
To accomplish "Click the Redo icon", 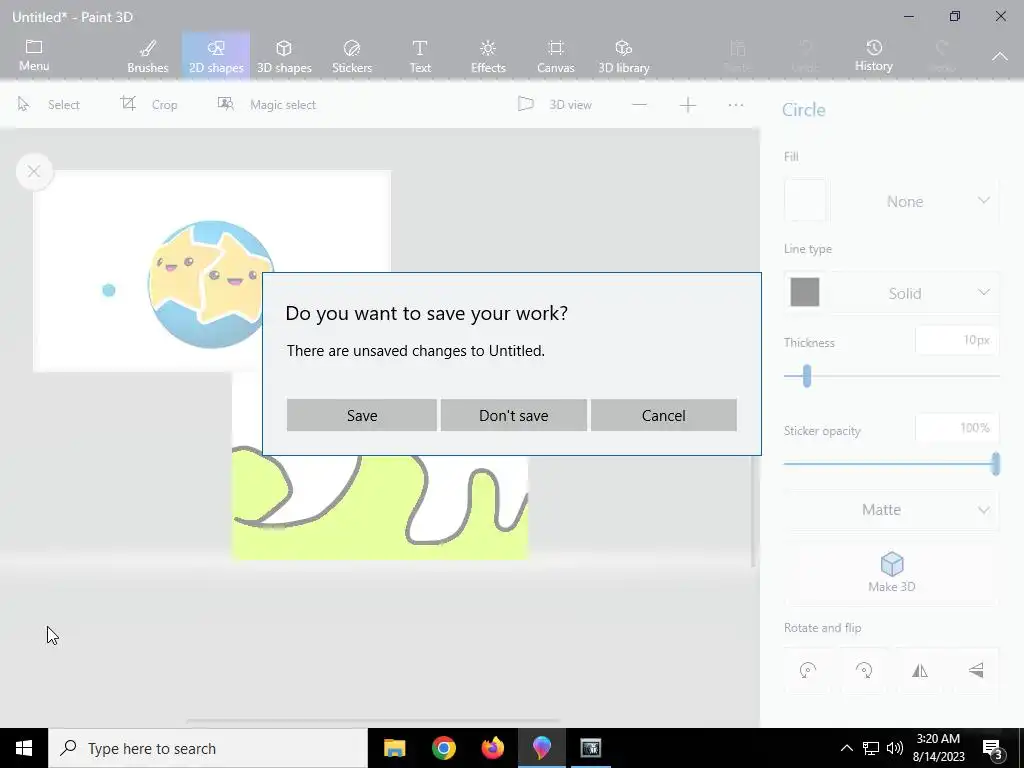I will (941, 56).
